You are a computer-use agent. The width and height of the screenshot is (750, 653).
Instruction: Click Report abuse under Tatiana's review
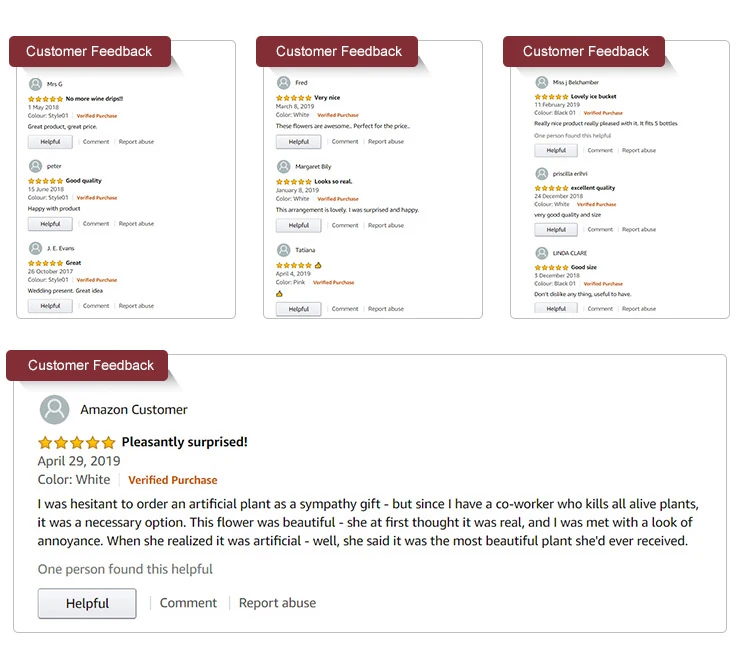386,309
